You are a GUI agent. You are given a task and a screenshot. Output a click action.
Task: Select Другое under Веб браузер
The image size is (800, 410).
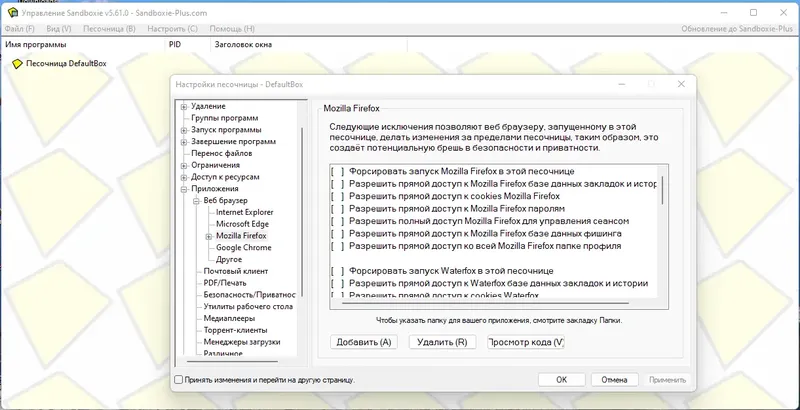(229, 259)
